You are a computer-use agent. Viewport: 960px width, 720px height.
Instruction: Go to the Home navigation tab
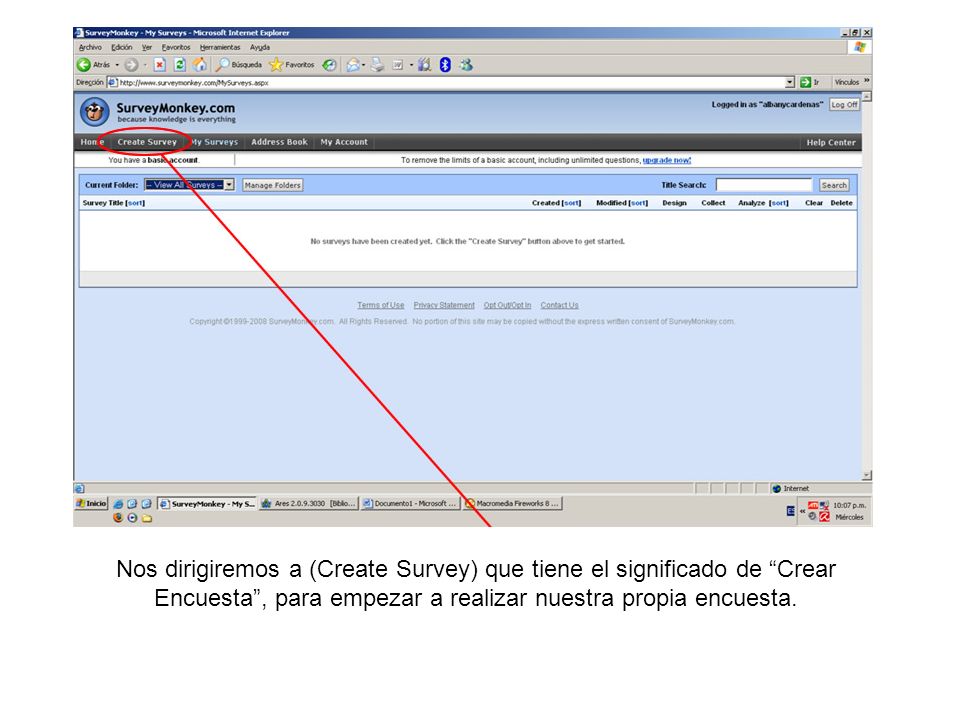tap(92, 142)
